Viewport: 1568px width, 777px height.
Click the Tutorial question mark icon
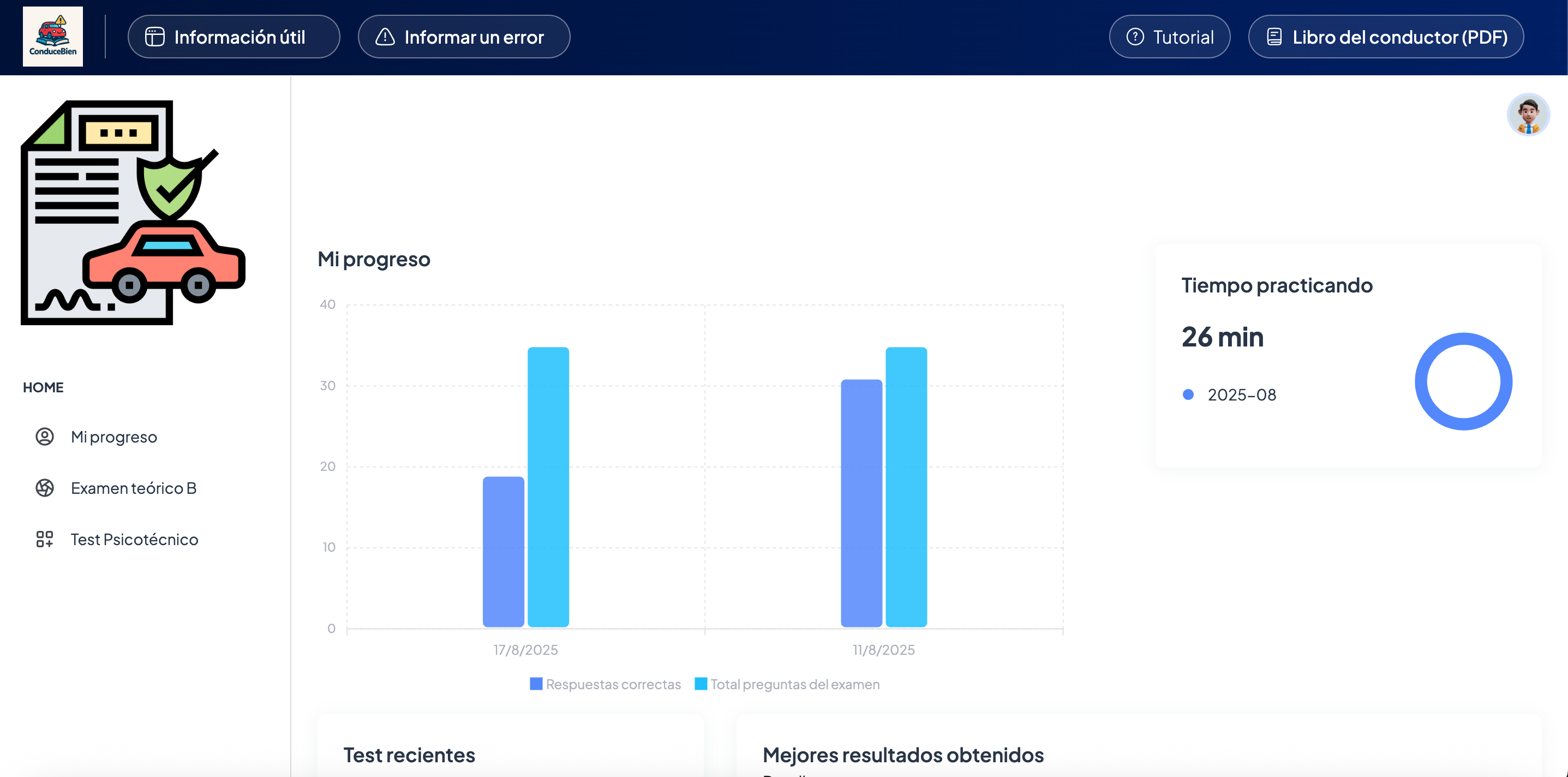click(1135, 37)
